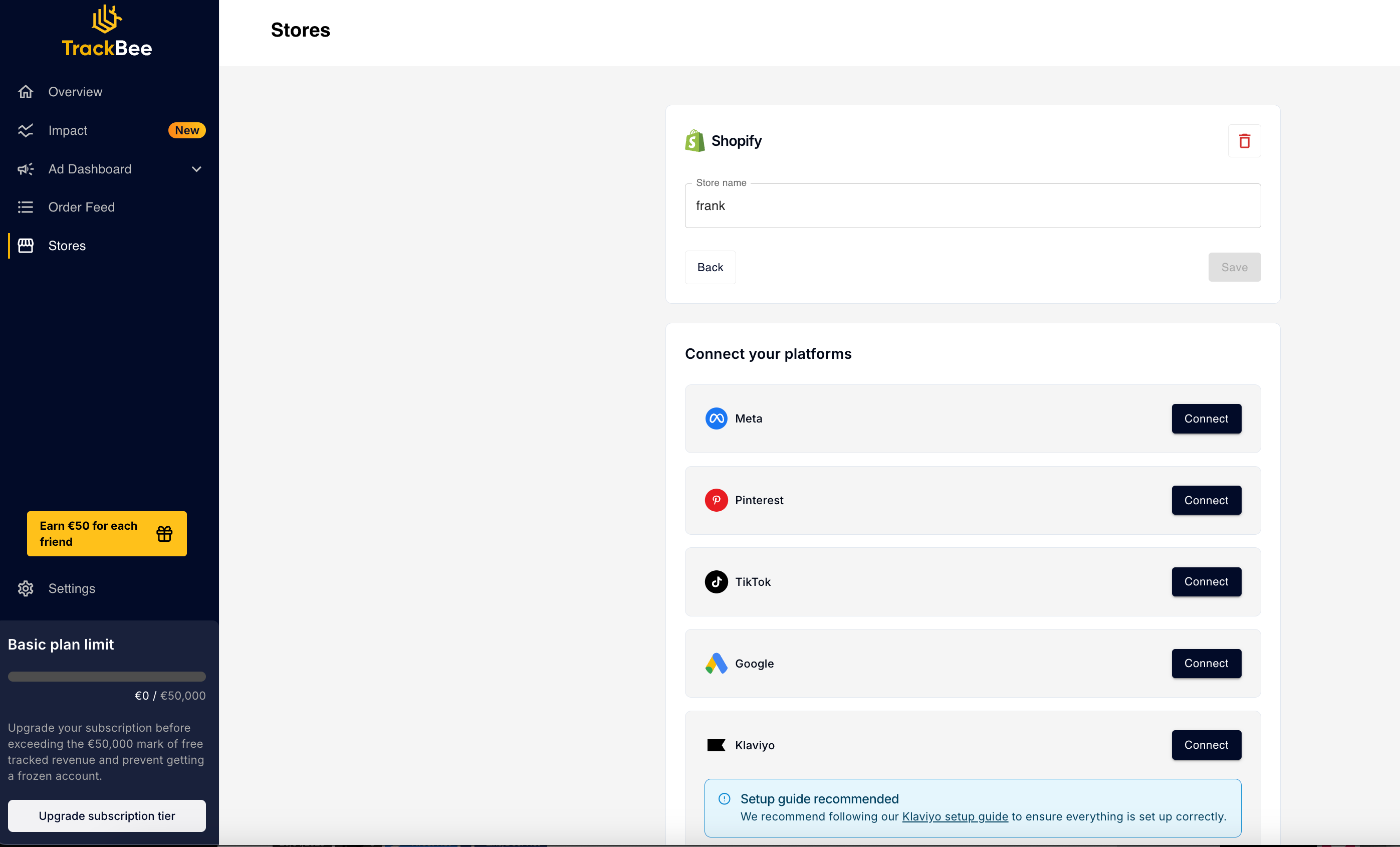Viewport: 1400px width, 847px height.
Task: Connect the Meta platform
Action: click(x=1206, y=418)
